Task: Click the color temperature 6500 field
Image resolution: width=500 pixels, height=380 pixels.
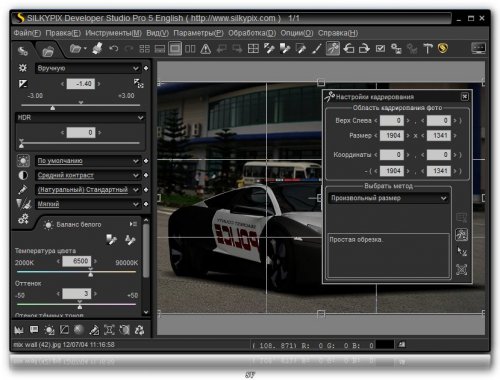Action: [77, 261]
